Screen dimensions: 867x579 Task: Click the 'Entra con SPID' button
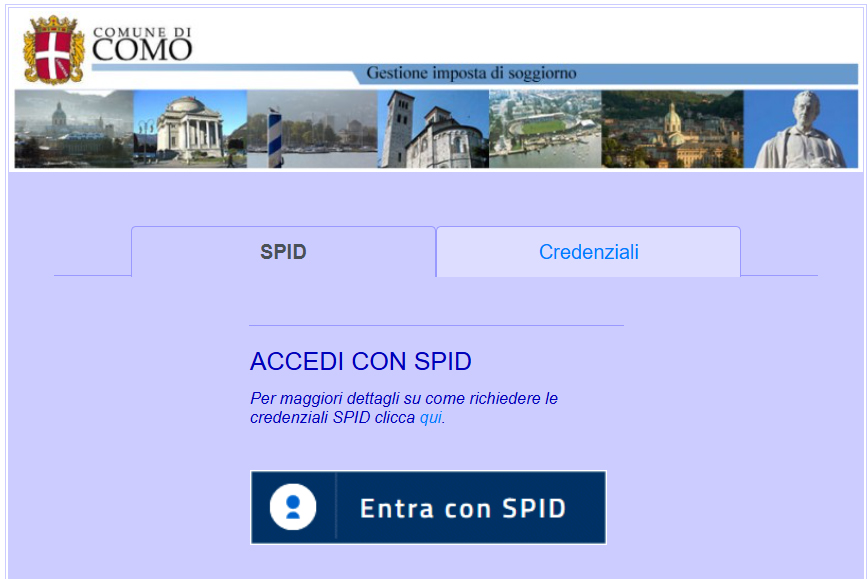coord(429,508)
